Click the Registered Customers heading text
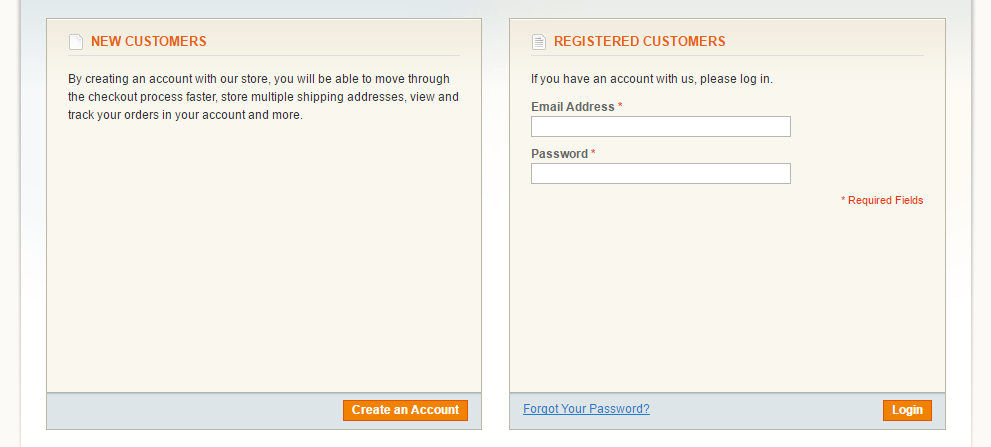The image size is (991, 447). pos(640,42)
